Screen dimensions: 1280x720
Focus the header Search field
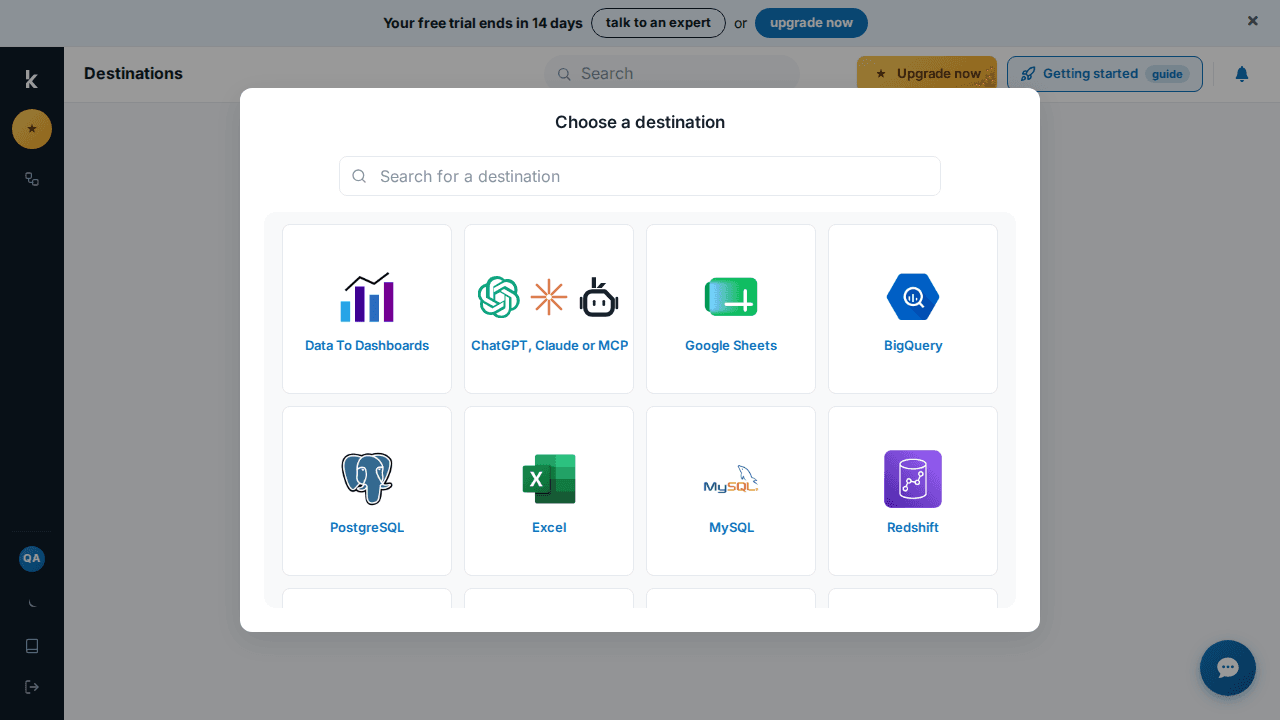click(672, 74)
